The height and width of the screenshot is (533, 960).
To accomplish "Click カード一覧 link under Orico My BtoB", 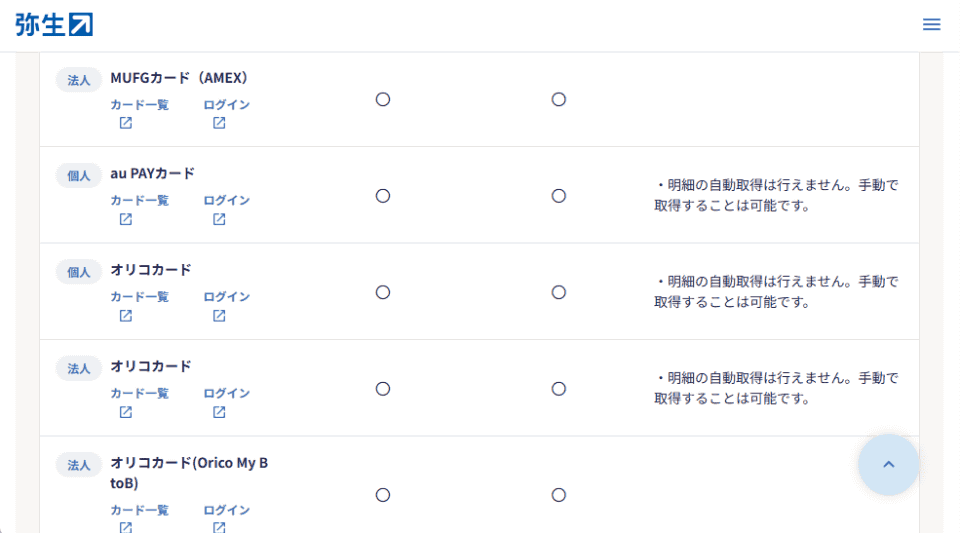I will (139, 510).
